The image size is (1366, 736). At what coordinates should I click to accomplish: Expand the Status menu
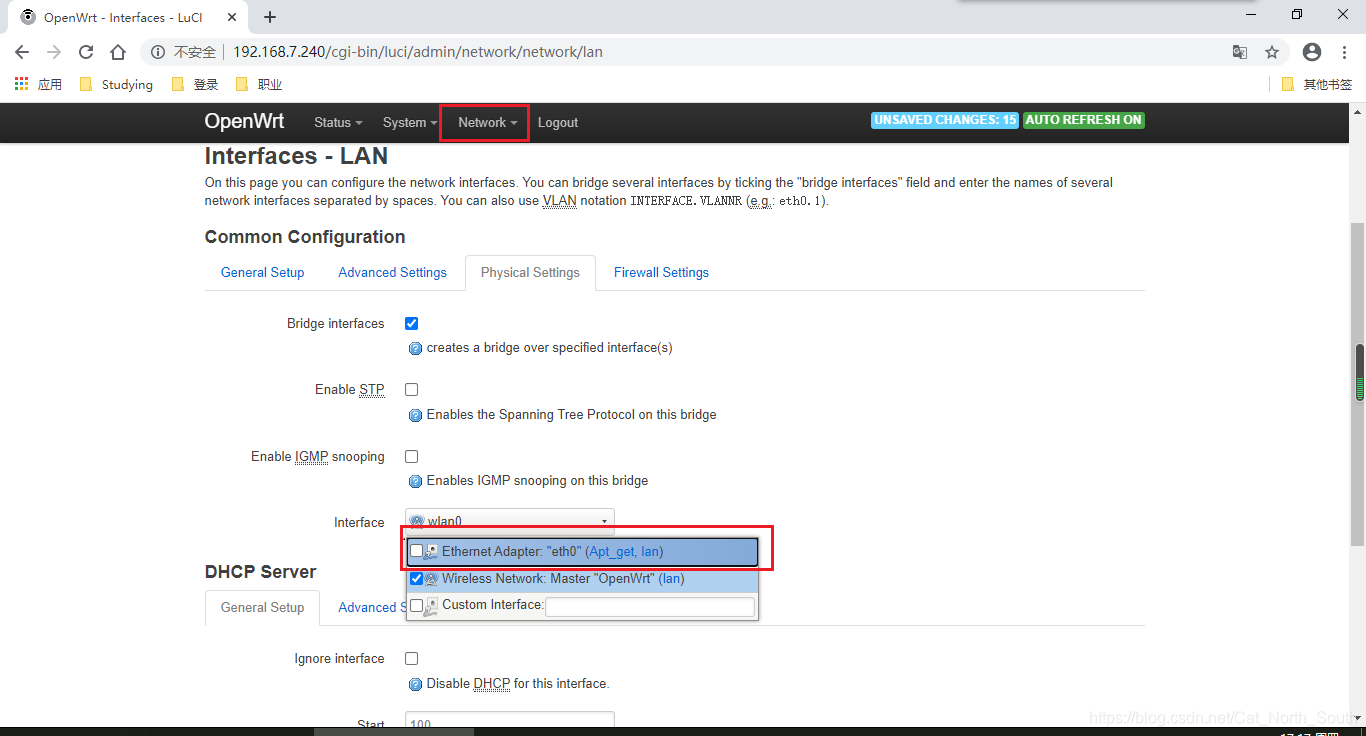tap(338, 122)
